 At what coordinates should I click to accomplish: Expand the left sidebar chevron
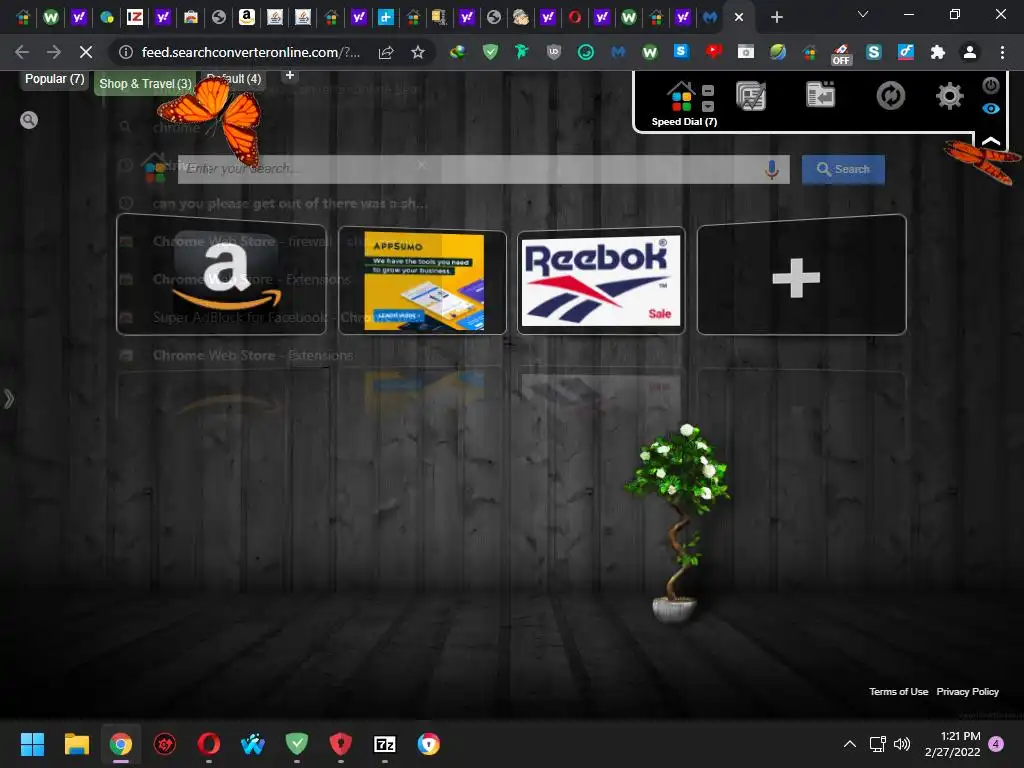(8, 398)
